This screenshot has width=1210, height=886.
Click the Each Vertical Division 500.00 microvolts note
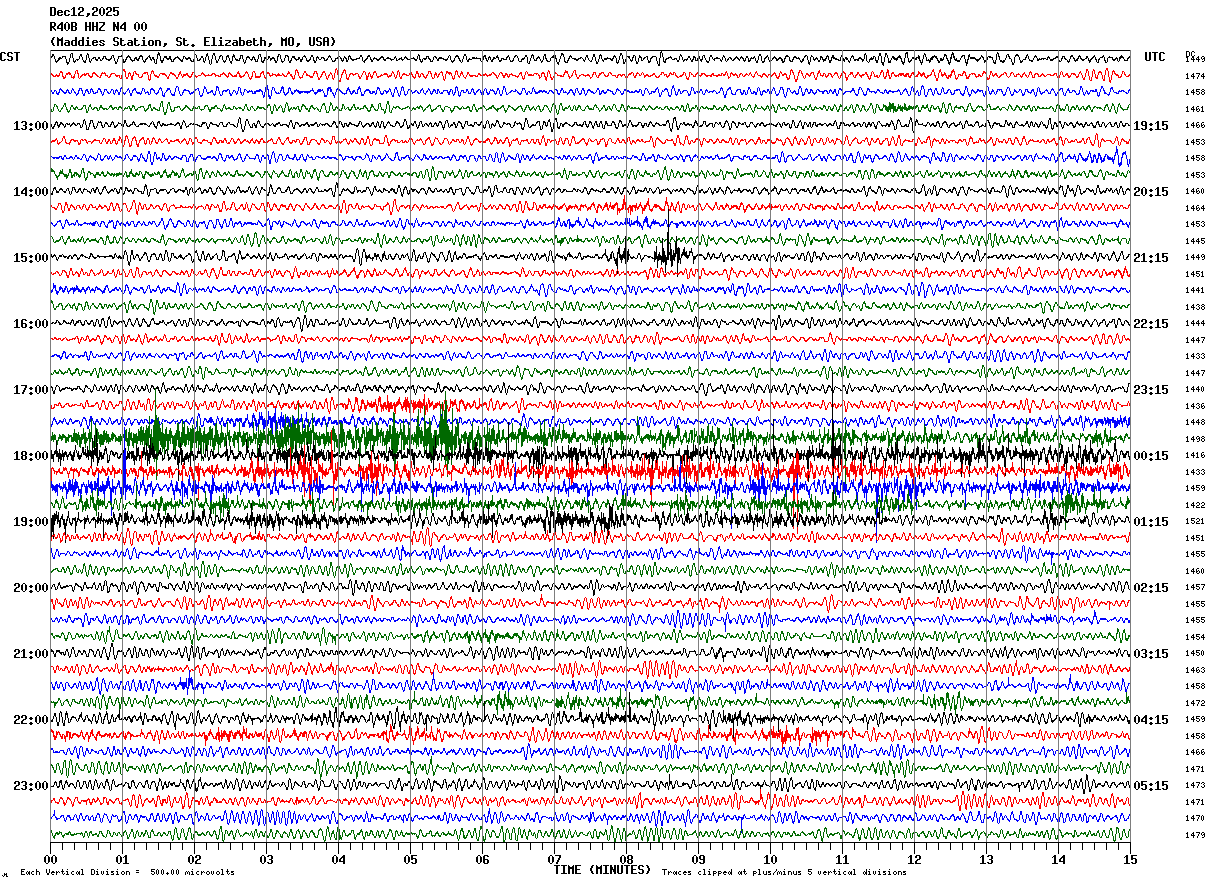point(127,872)
